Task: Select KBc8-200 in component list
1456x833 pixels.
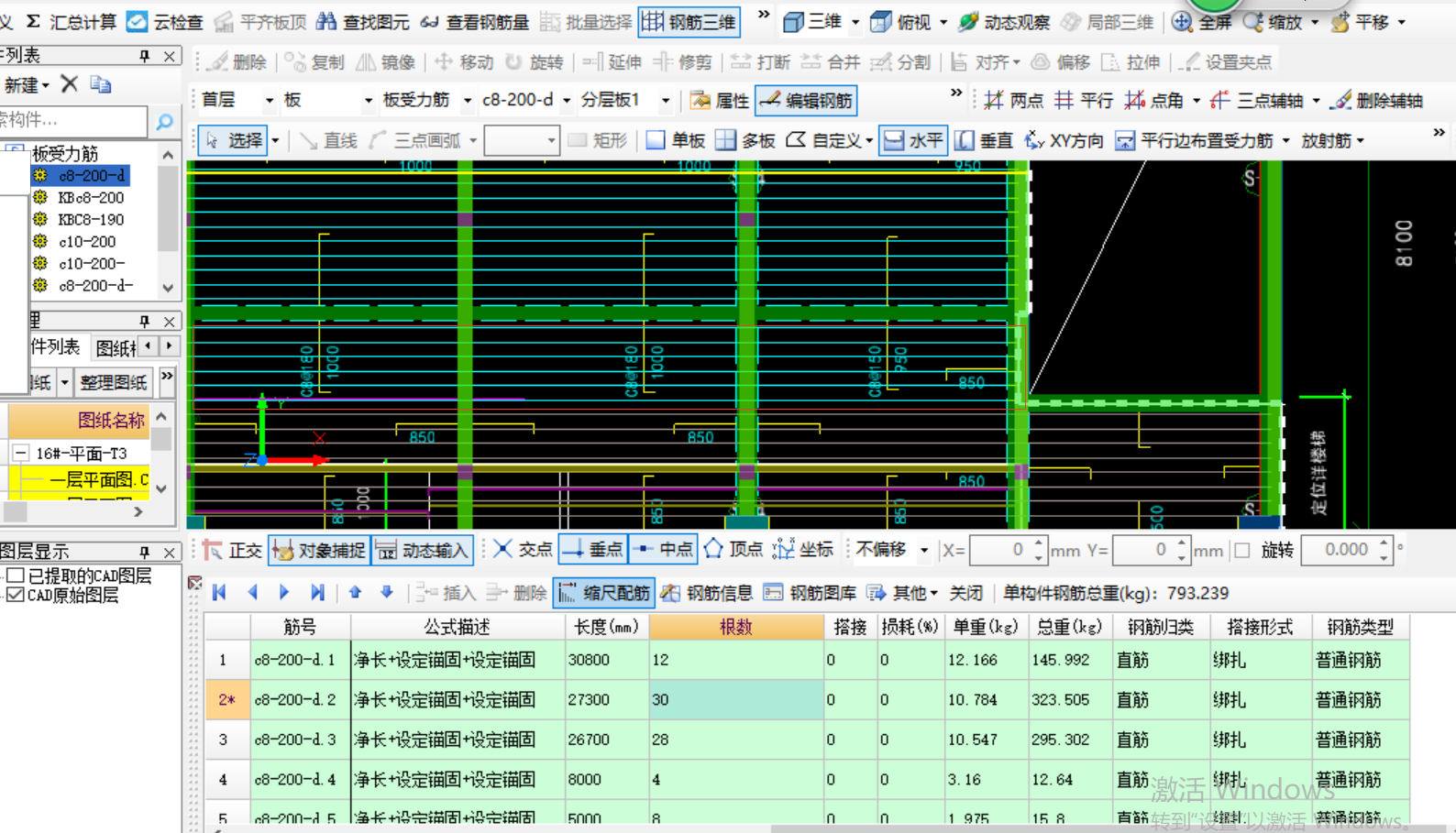Action: [90, 197]
